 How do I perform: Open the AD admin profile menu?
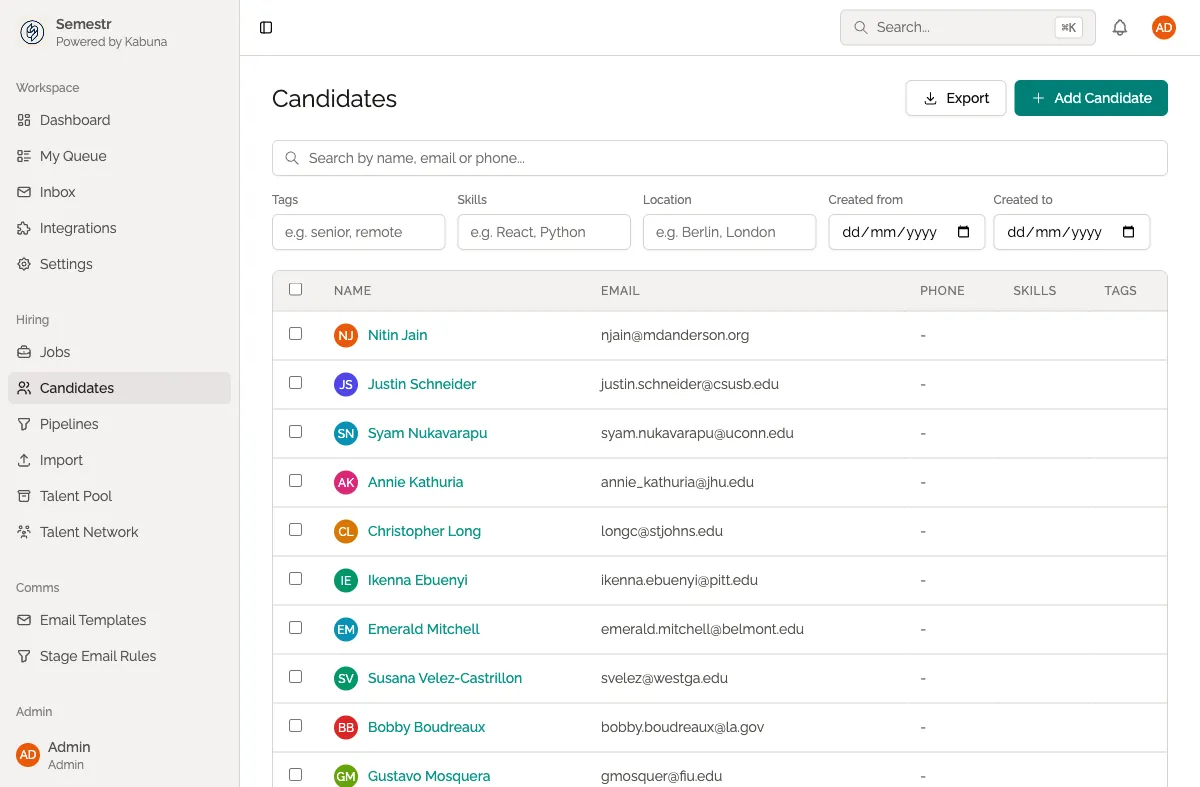pyautogui.click(x=1163, y=27)
